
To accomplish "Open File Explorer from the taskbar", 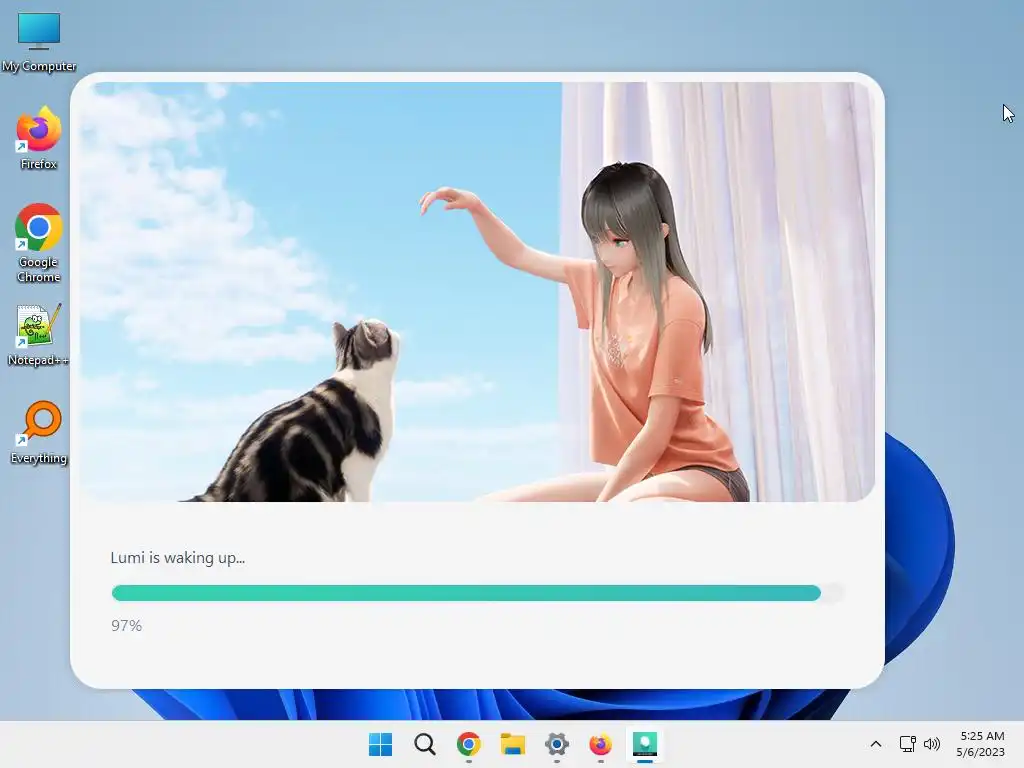I will (x=513, y=744).
